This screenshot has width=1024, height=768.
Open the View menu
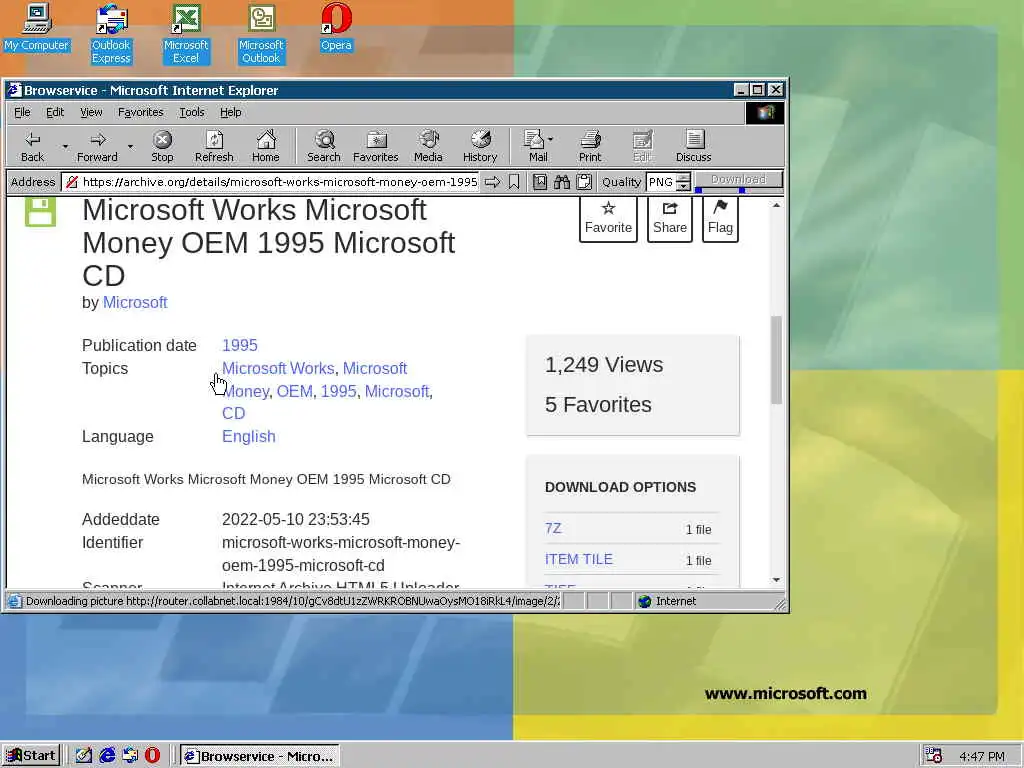point(91,112)
